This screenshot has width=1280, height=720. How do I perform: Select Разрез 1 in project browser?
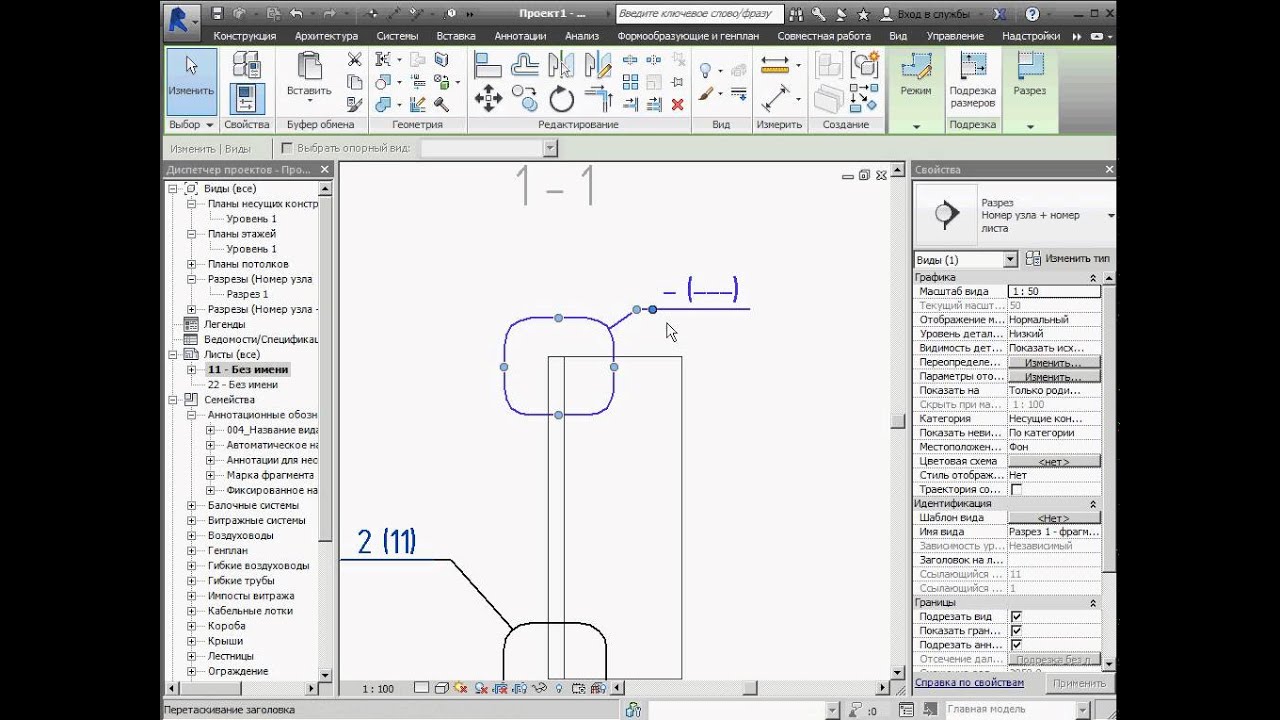click(x=247, y=294)
